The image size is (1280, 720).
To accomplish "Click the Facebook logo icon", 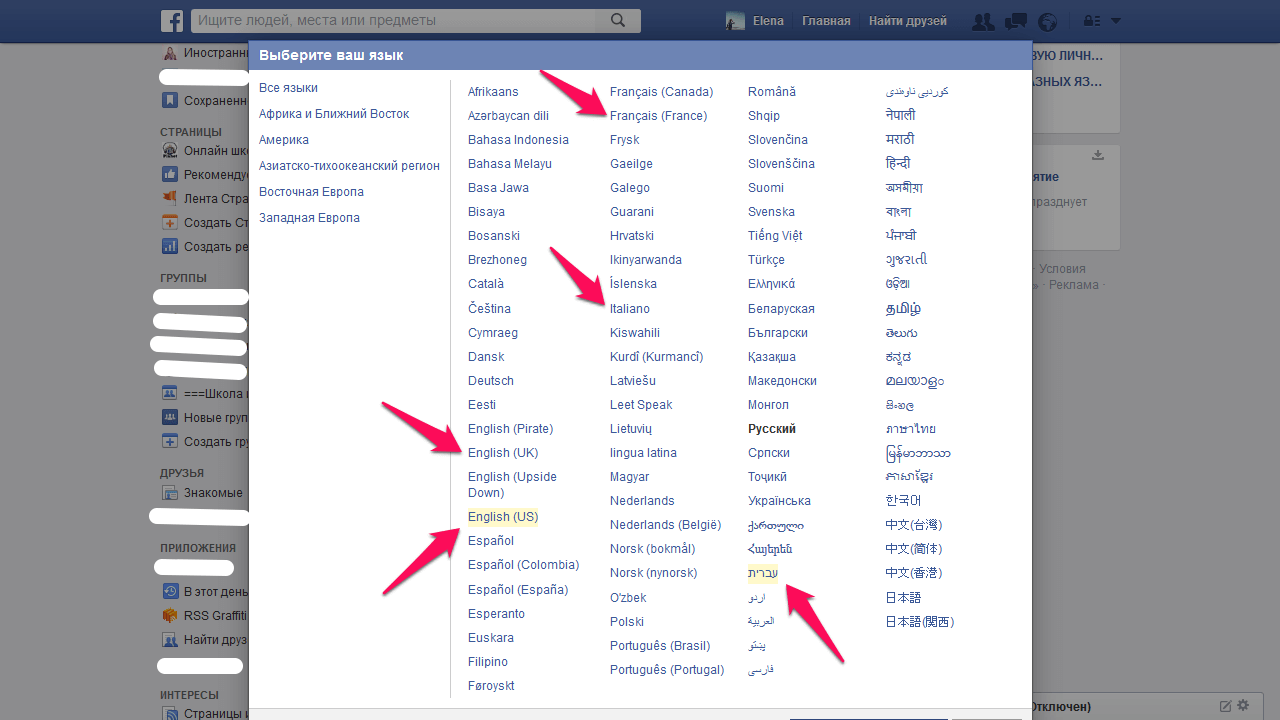I will click(x=173, y=21).
